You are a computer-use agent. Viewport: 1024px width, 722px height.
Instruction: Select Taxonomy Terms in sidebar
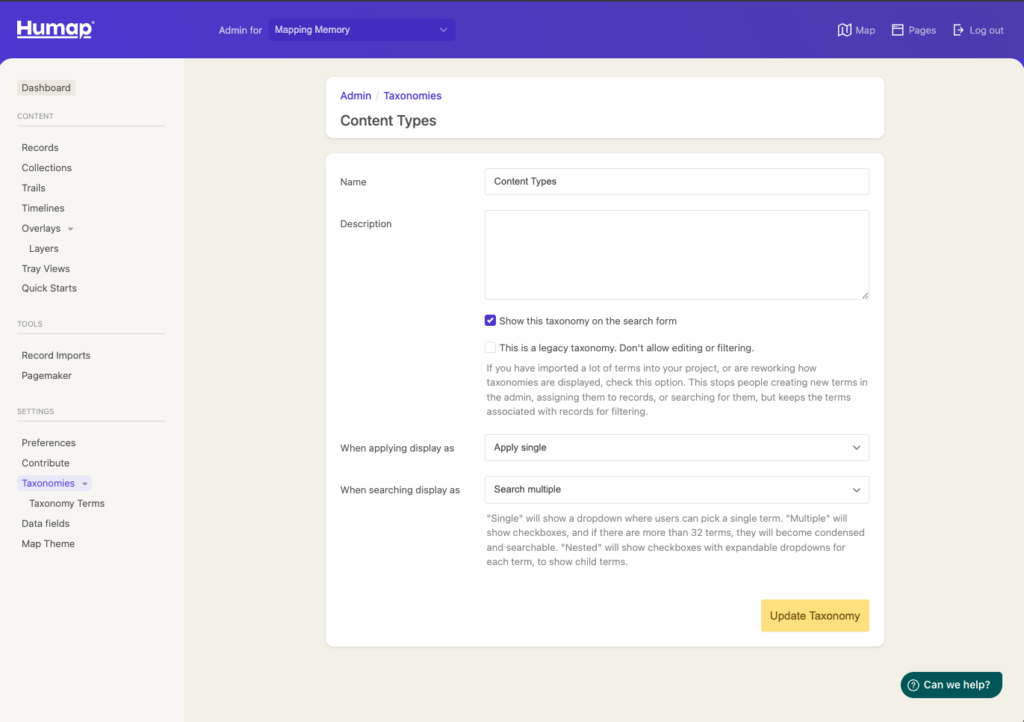(67, 504)
